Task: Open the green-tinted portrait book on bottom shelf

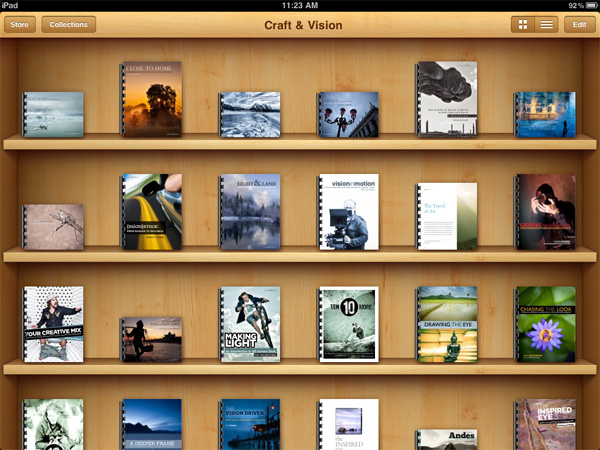Action: (x=53, y=424)
